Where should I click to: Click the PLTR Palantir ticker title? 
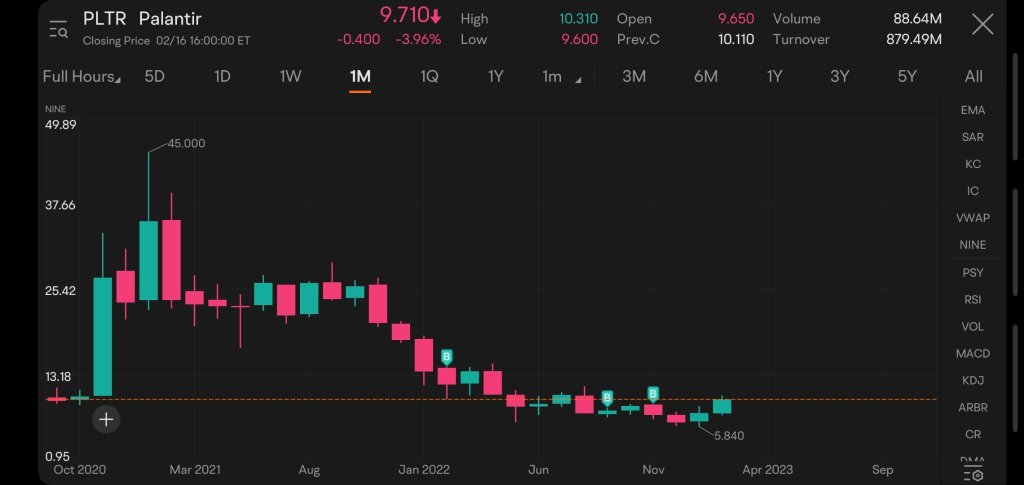(x=142, y=18)
